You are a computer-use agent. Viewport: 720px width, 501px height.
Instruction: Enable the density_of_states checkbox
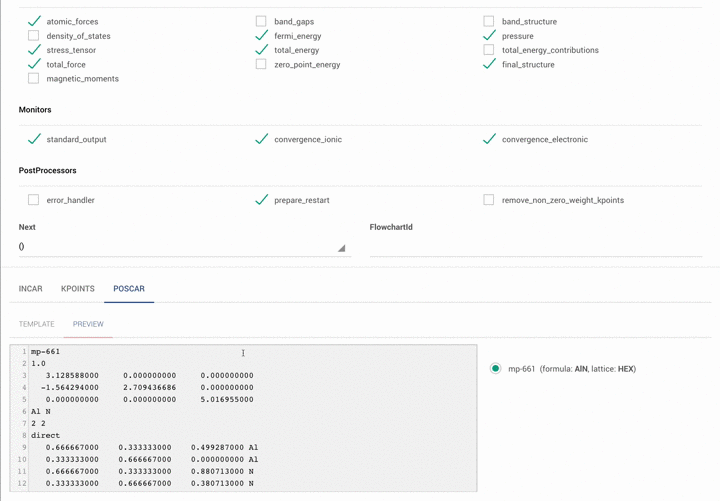tap(34, 36)
